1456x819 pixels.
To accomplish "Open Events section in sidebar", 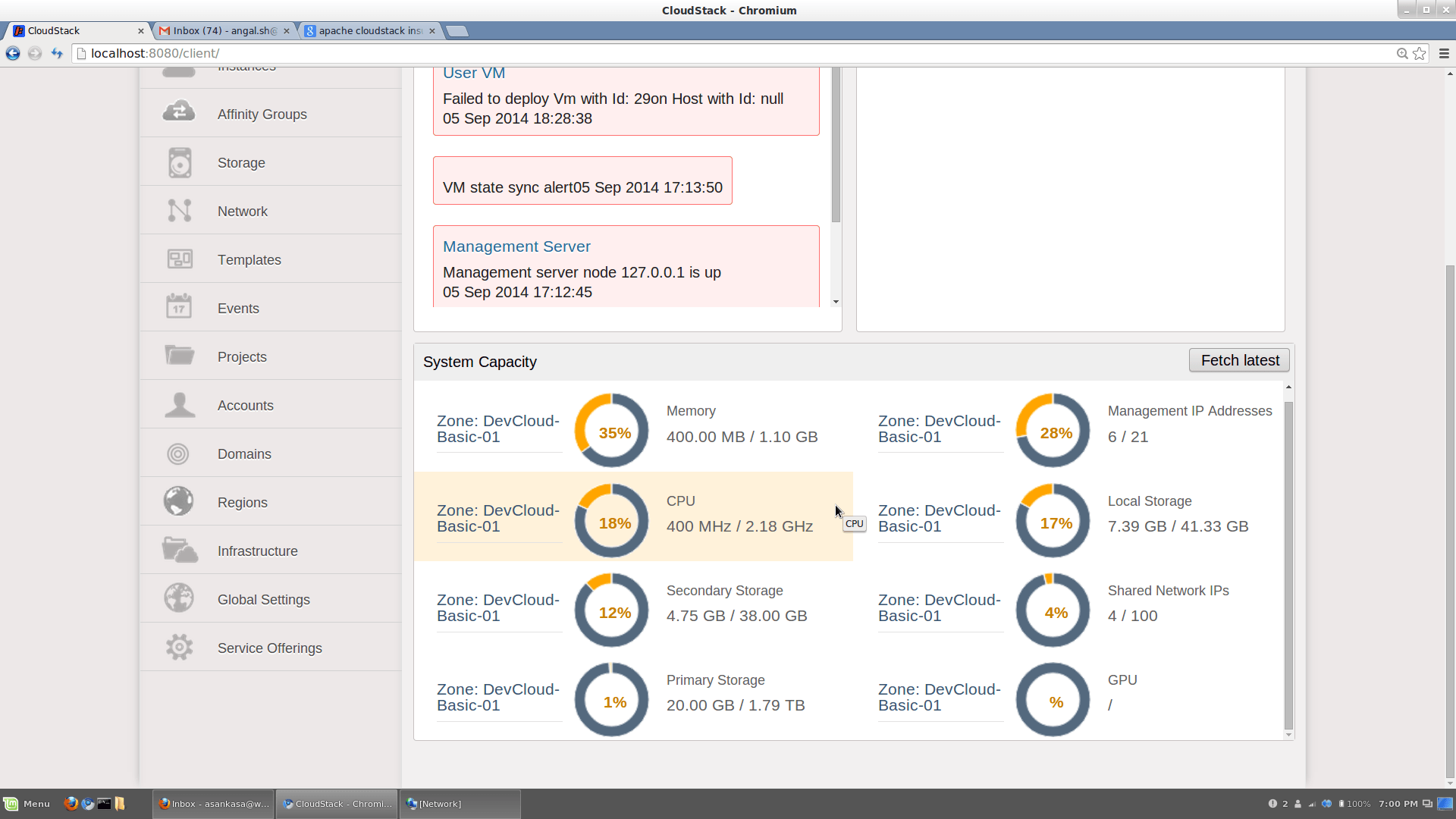I will [x=271, y=308].
